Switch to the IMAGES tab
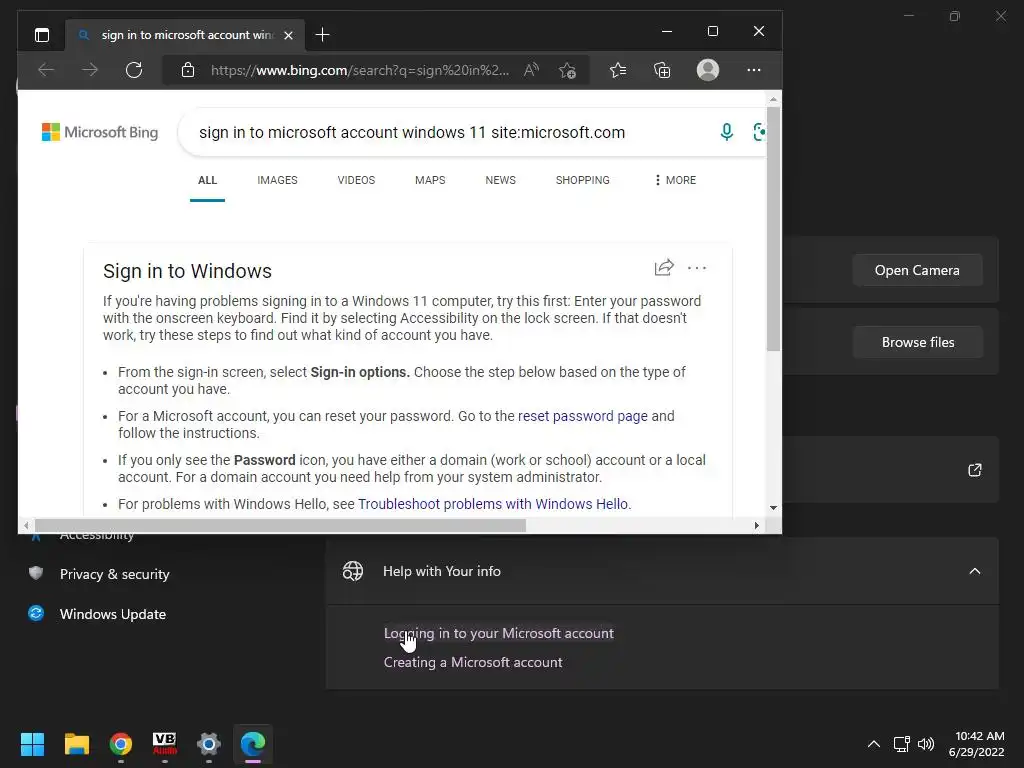This screenshot has width=1024, height=768. tap(277, 180)
